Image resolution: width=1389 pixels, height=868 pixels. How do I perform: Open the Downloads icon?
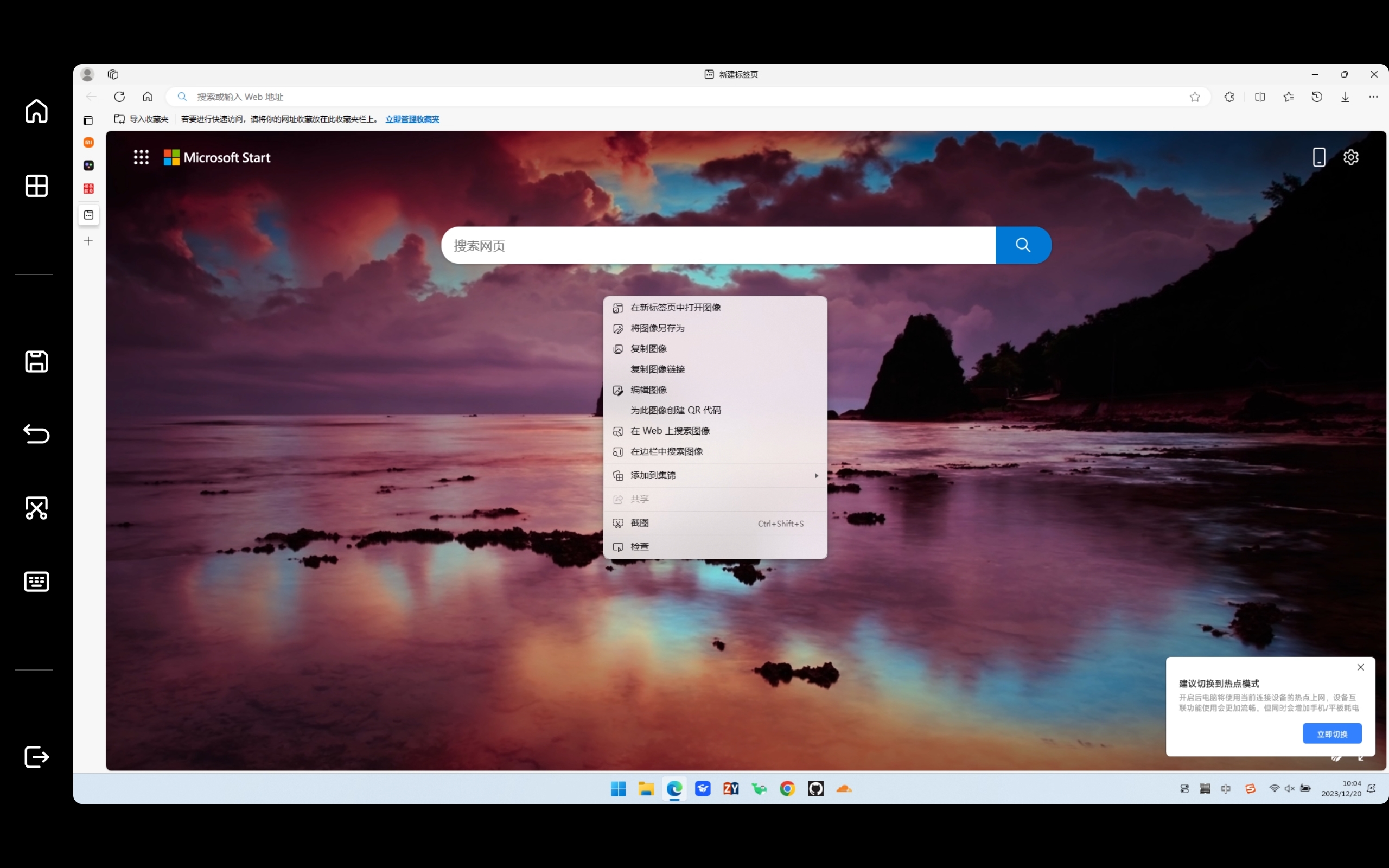[1345, 97]
